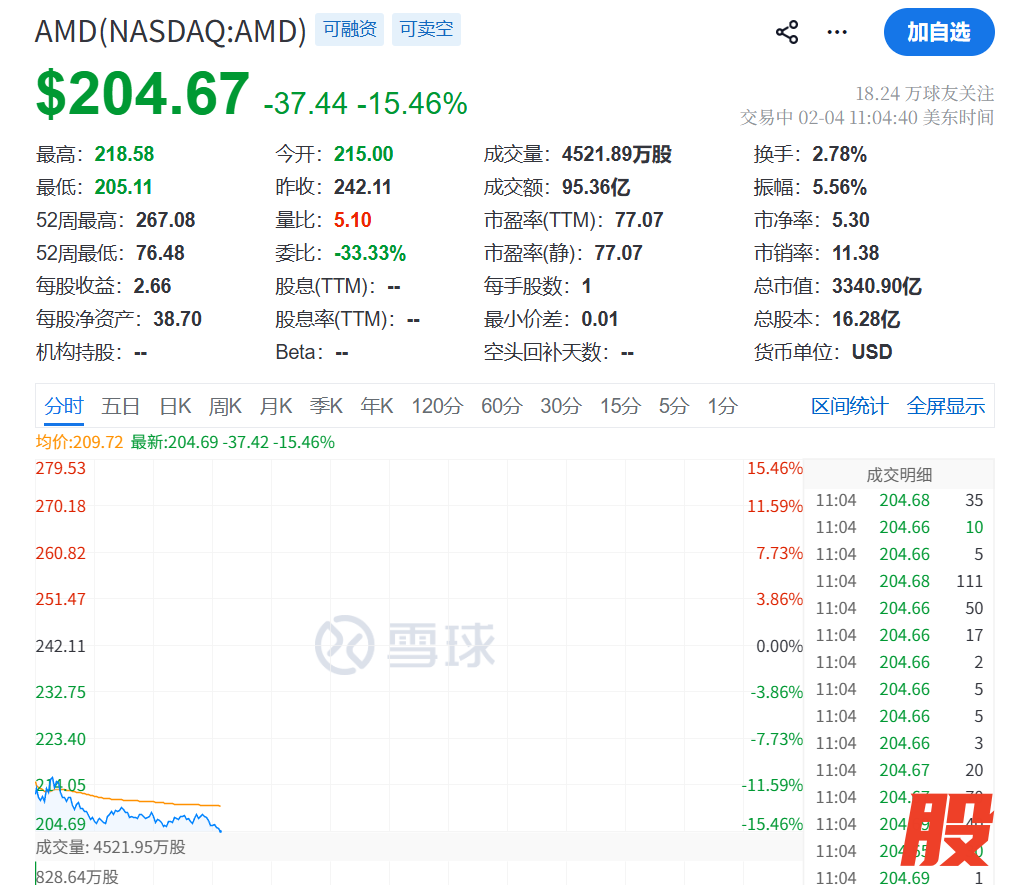Select the 5分 interval tab
The image size is (1014, 885).
pos(674,406)
